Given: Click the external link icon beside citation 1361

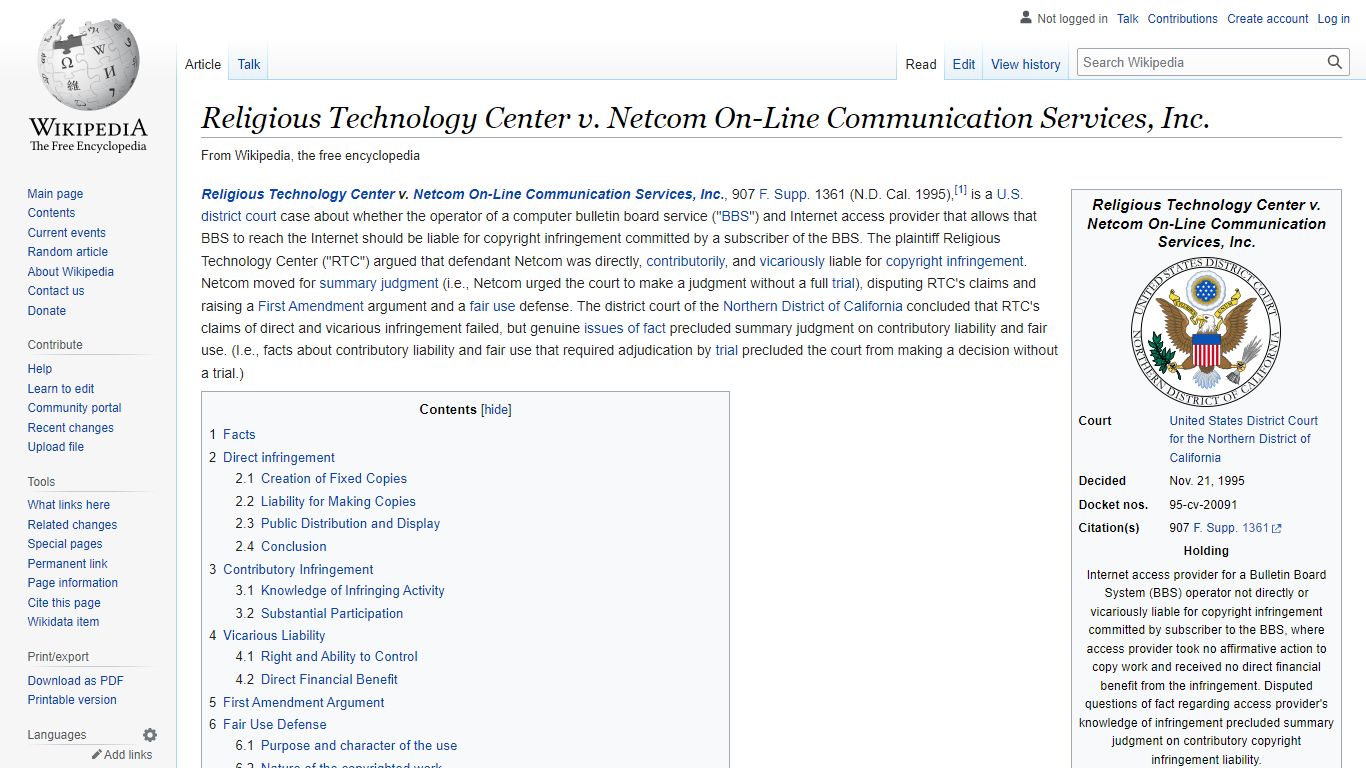Looking at the screenshot, I should click(1277, 528).
